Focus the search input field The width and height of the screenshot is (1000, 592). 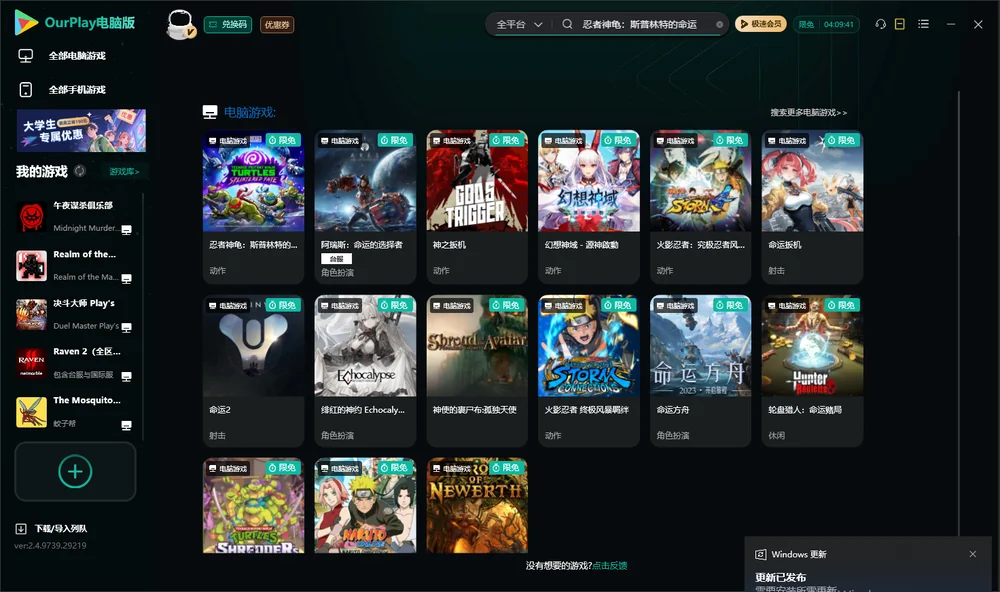pos(639,24)
